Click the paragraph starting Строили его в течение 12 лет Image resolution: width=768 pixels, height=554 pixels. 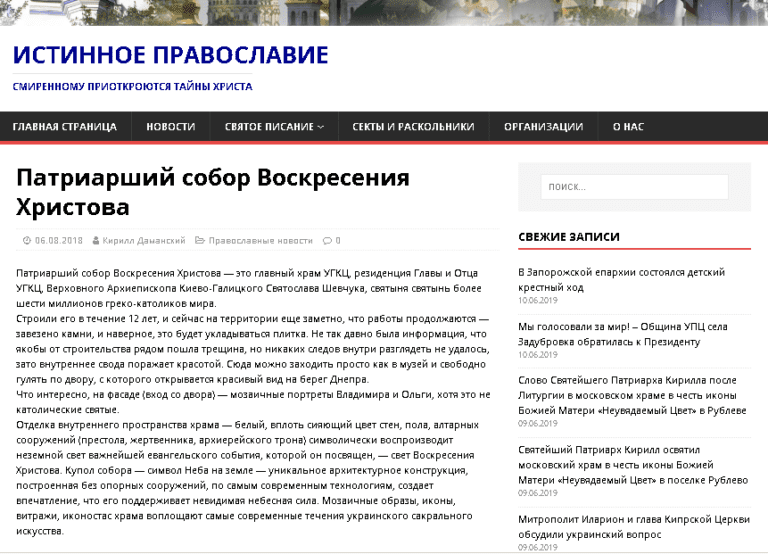tap(253, 349)
